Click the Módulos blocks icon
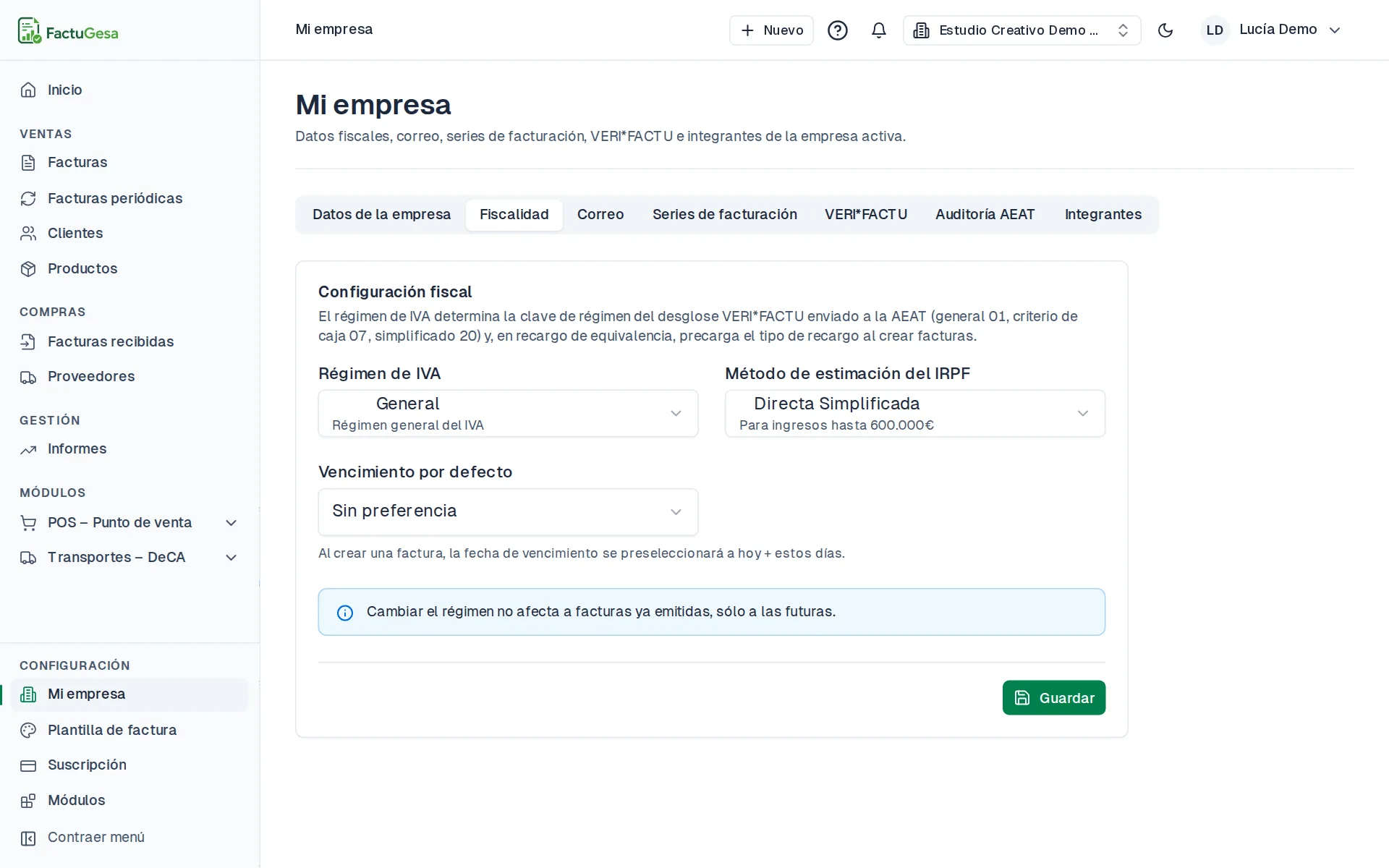This screenshot has height=868, width=1389. coord(28,801)
